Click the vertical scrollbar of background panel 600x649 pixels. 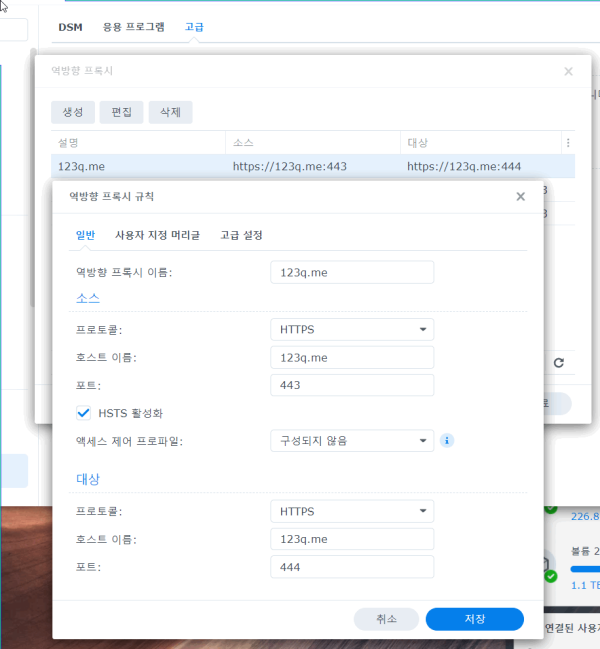click(32, 178)
